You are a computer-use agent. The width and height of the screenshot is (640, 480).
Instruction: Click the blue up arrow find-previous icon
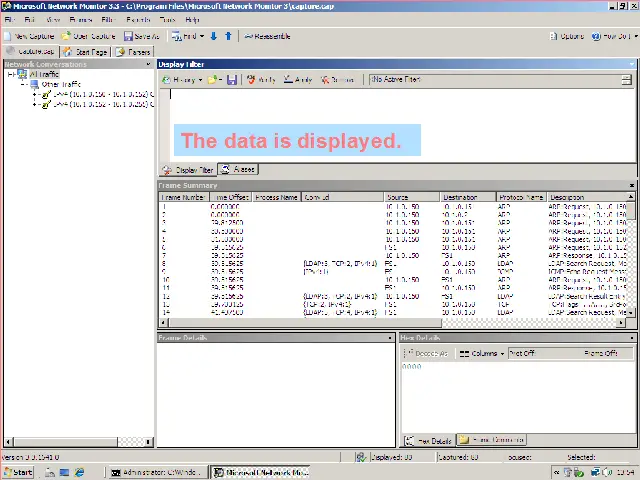[x=229, y=36]
